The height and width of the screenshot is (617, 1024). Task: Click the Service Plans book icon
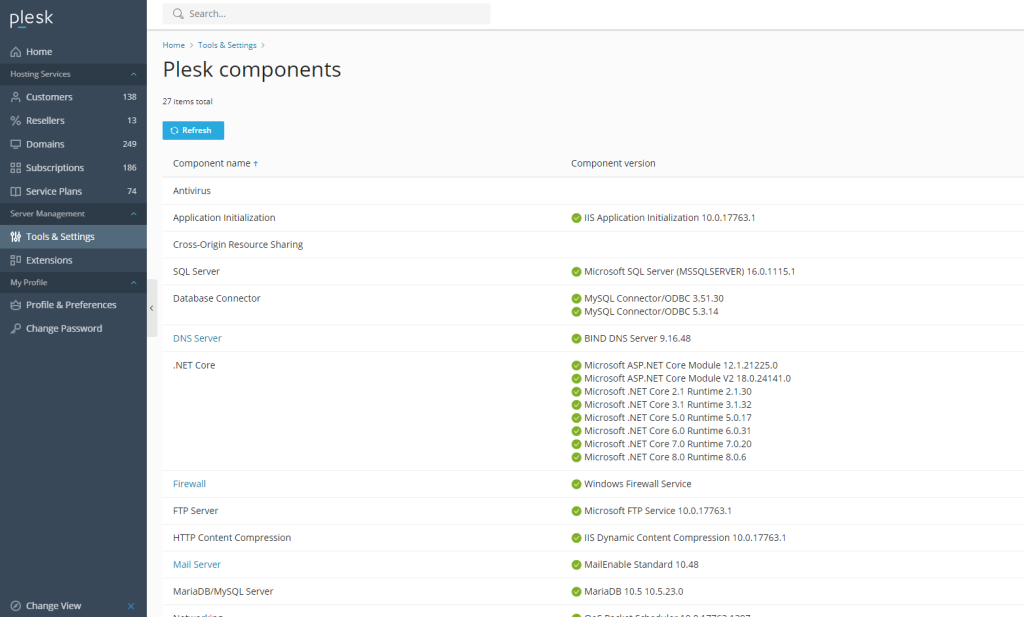(16, 191)
